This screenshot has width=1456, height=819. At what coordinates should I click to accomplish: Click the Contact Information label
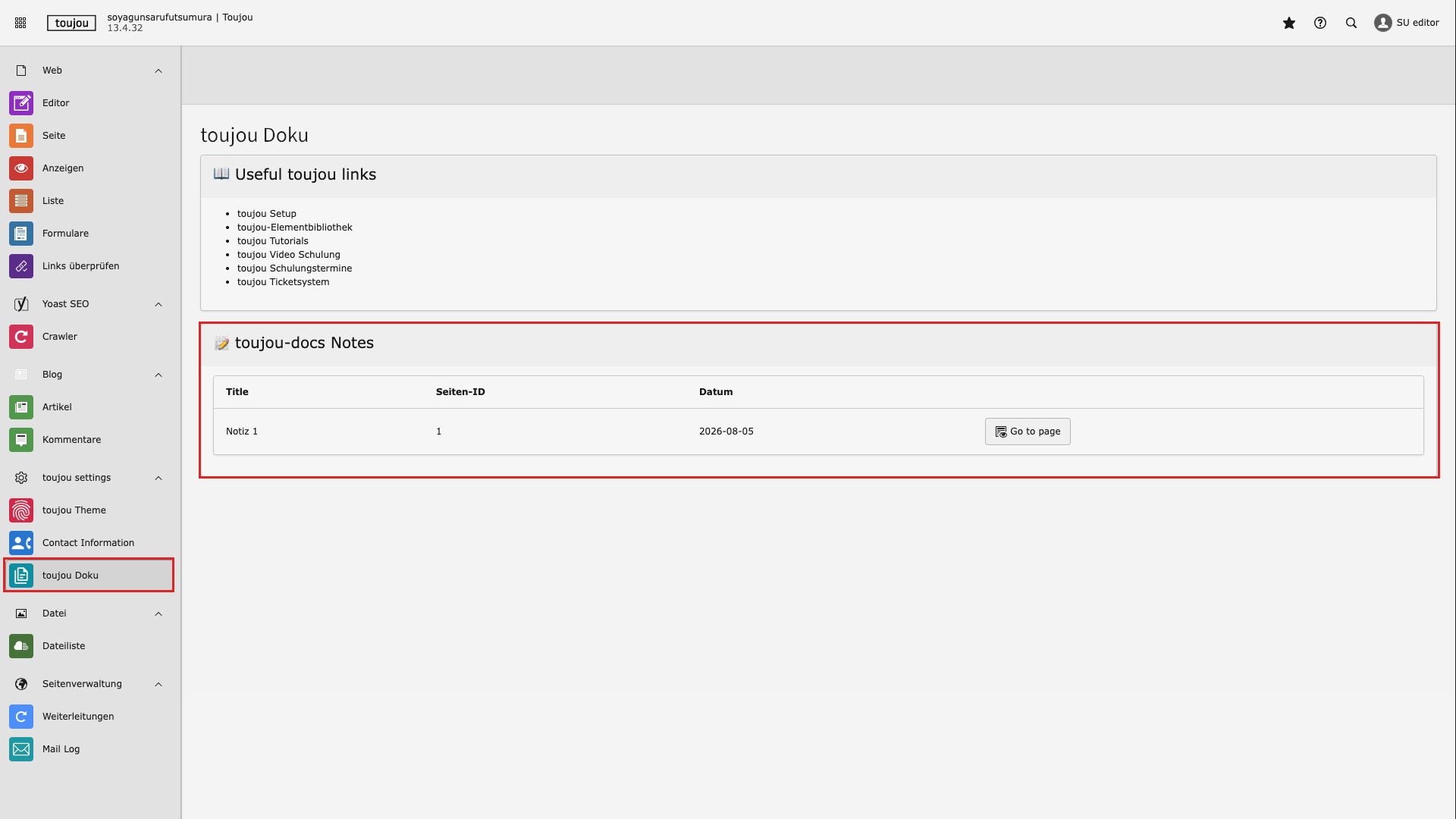[x=89, y=543]
